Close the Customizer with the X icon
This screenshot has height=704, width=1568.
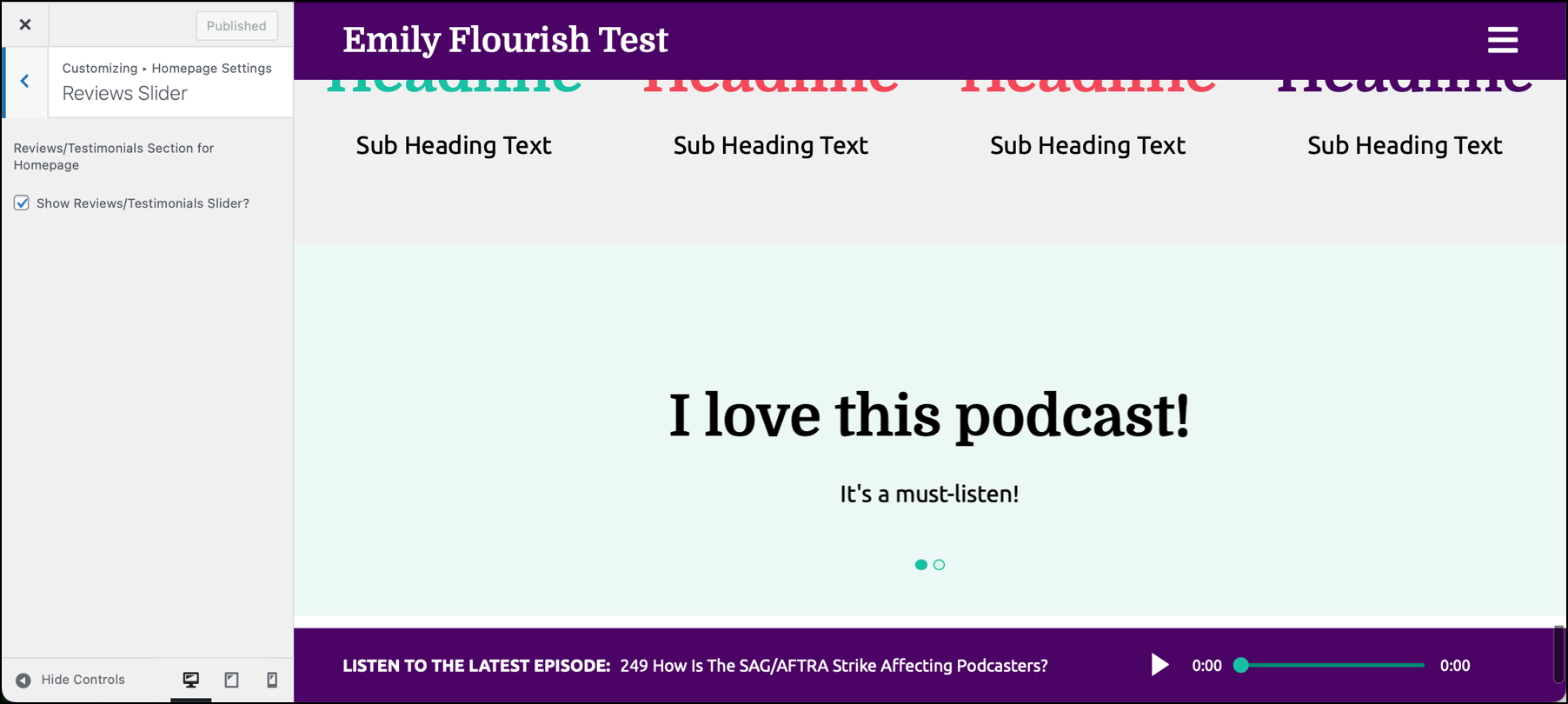coord(25,24)
